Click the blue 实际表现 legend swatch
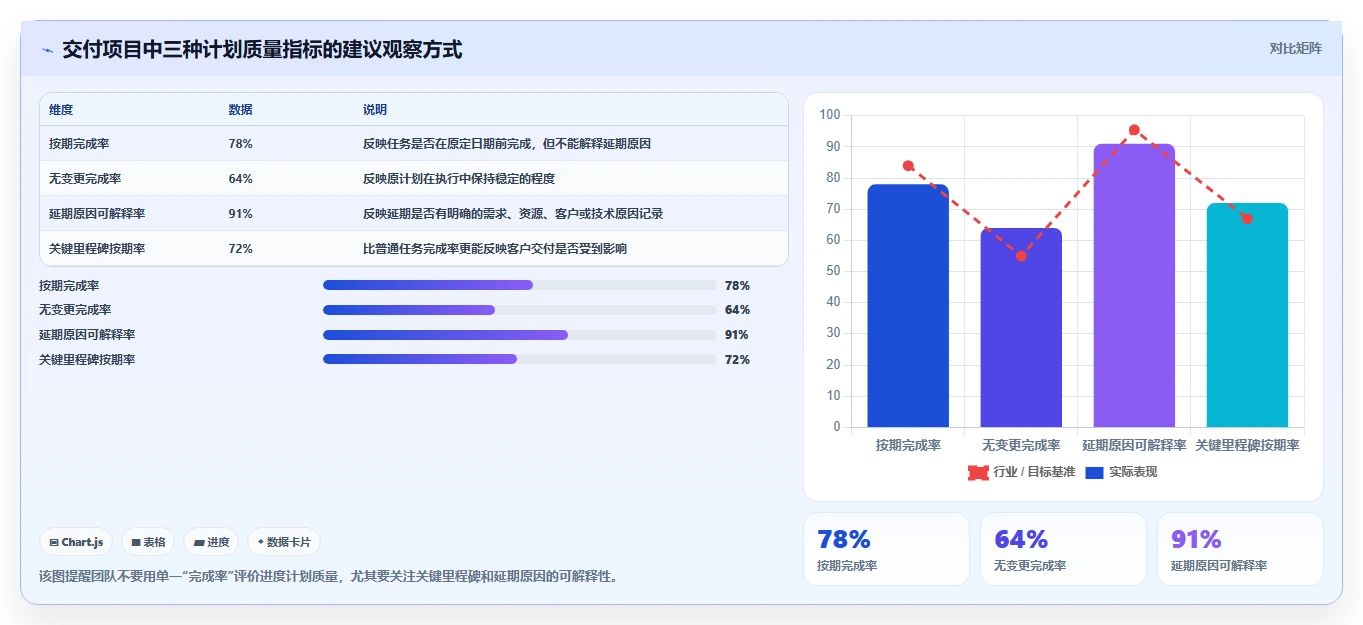The height and width of the screenshot is (625, 1363). pos(1094,472)
